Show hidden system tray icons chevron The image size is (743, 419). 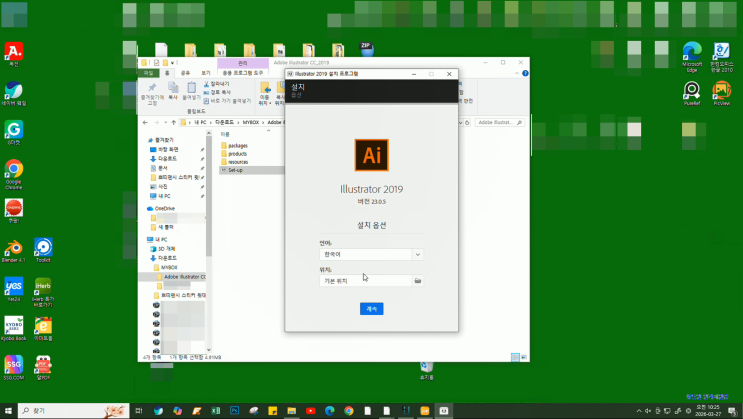639,410
